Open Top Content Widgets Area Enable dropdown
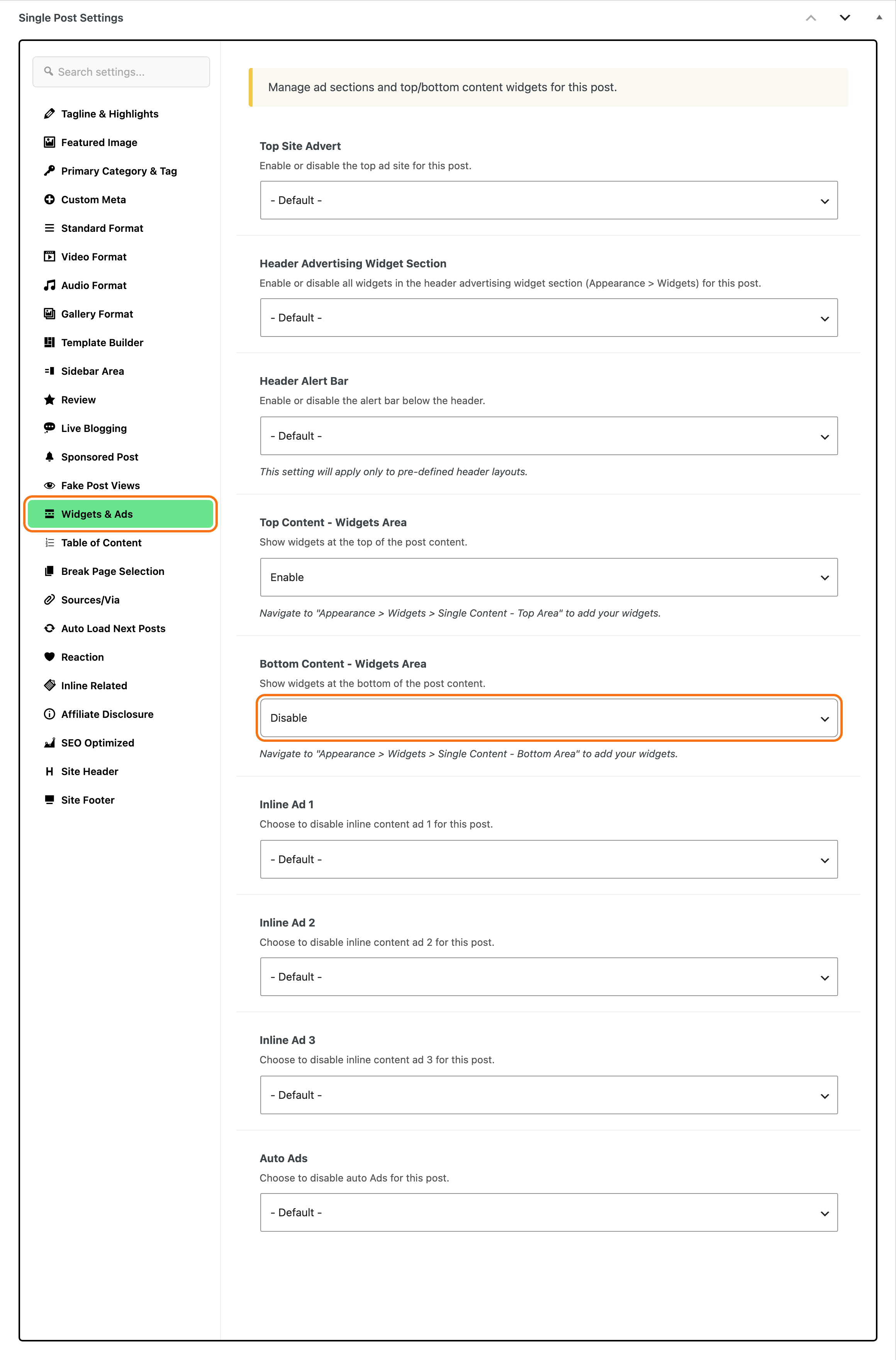This screenshot has width=896, height=1360. click(548, 577)
